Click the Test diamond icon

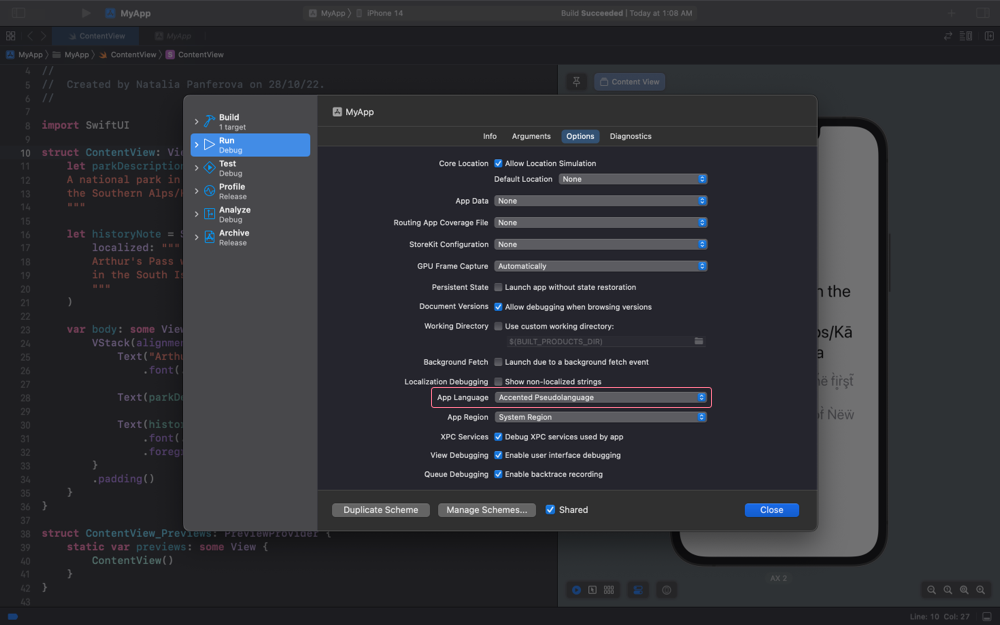(209, 168)
